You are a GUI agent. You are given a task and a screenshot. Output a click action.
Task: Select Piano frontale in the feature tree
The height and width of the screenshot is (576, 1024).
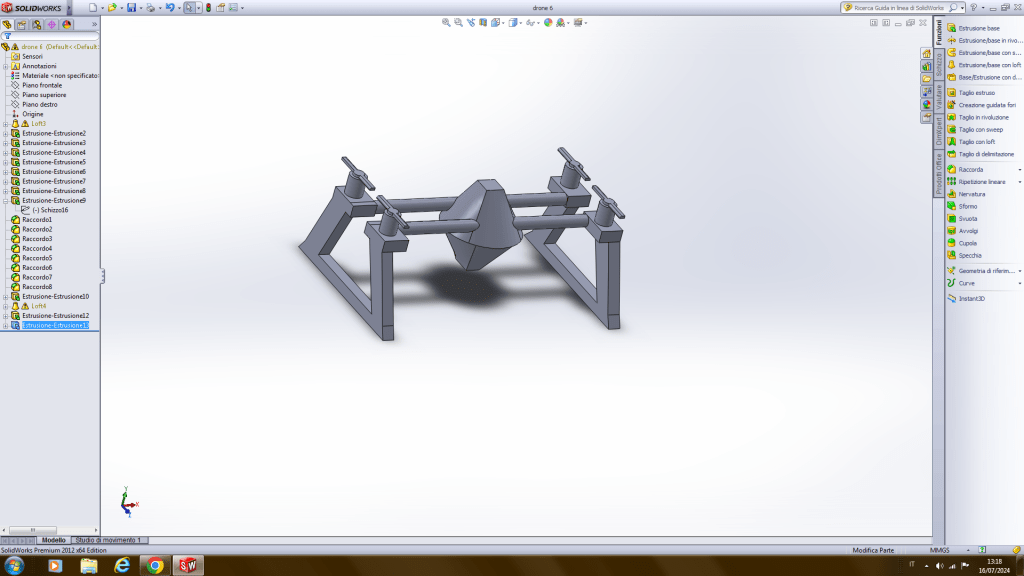(42, 85)
